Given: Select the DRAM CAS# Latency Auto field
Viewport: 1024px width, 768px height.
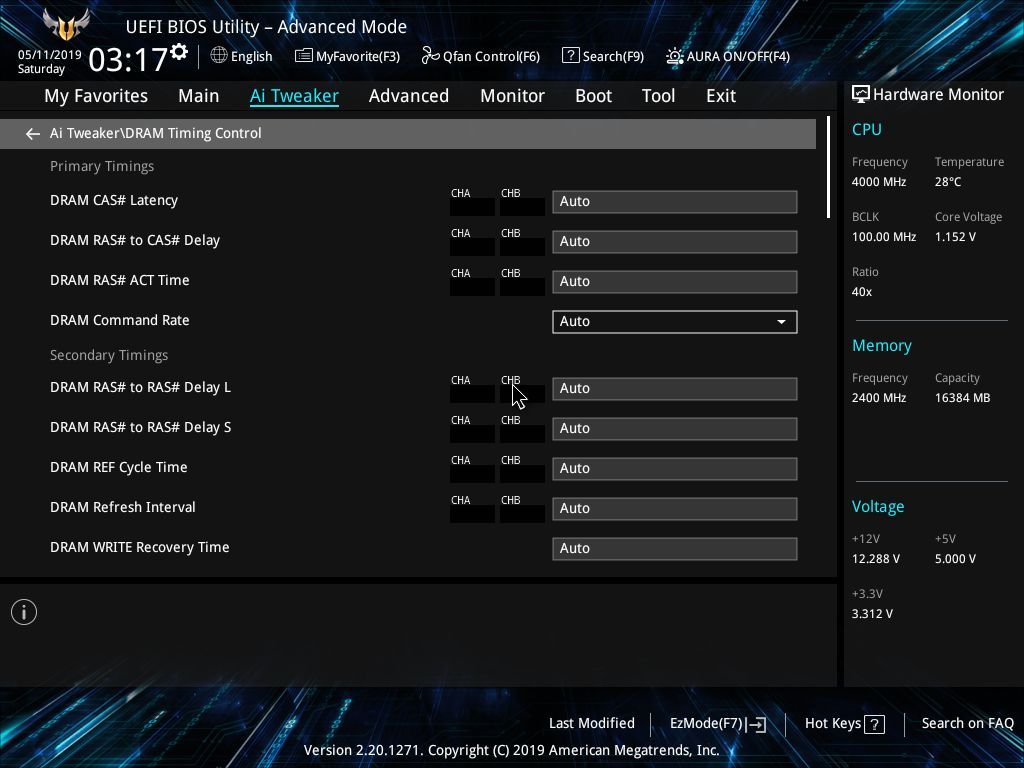Looking at the screenshot, I should 675,201.
